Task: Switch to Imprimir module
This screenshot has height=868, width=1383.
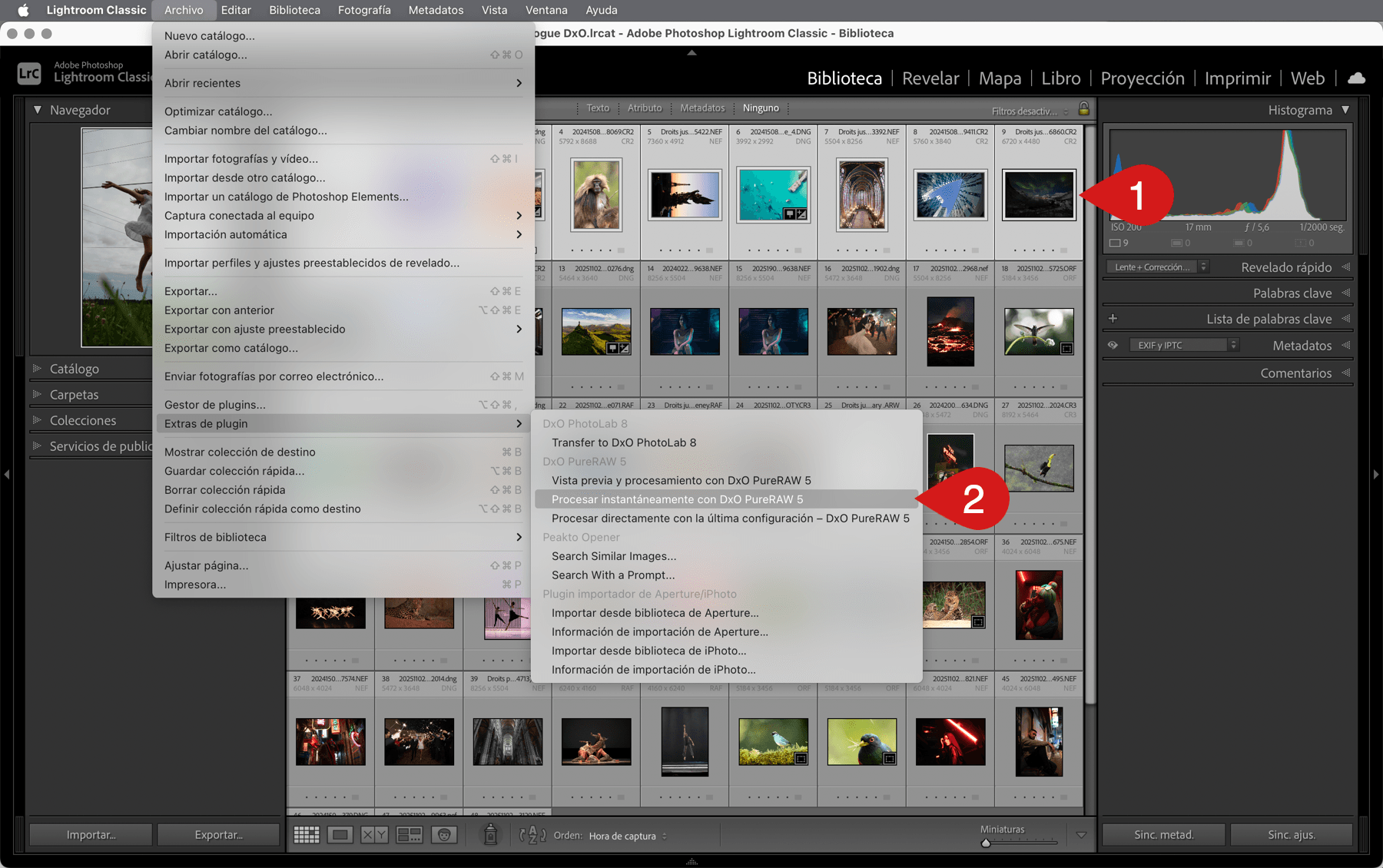Action: coord(1237,78)
